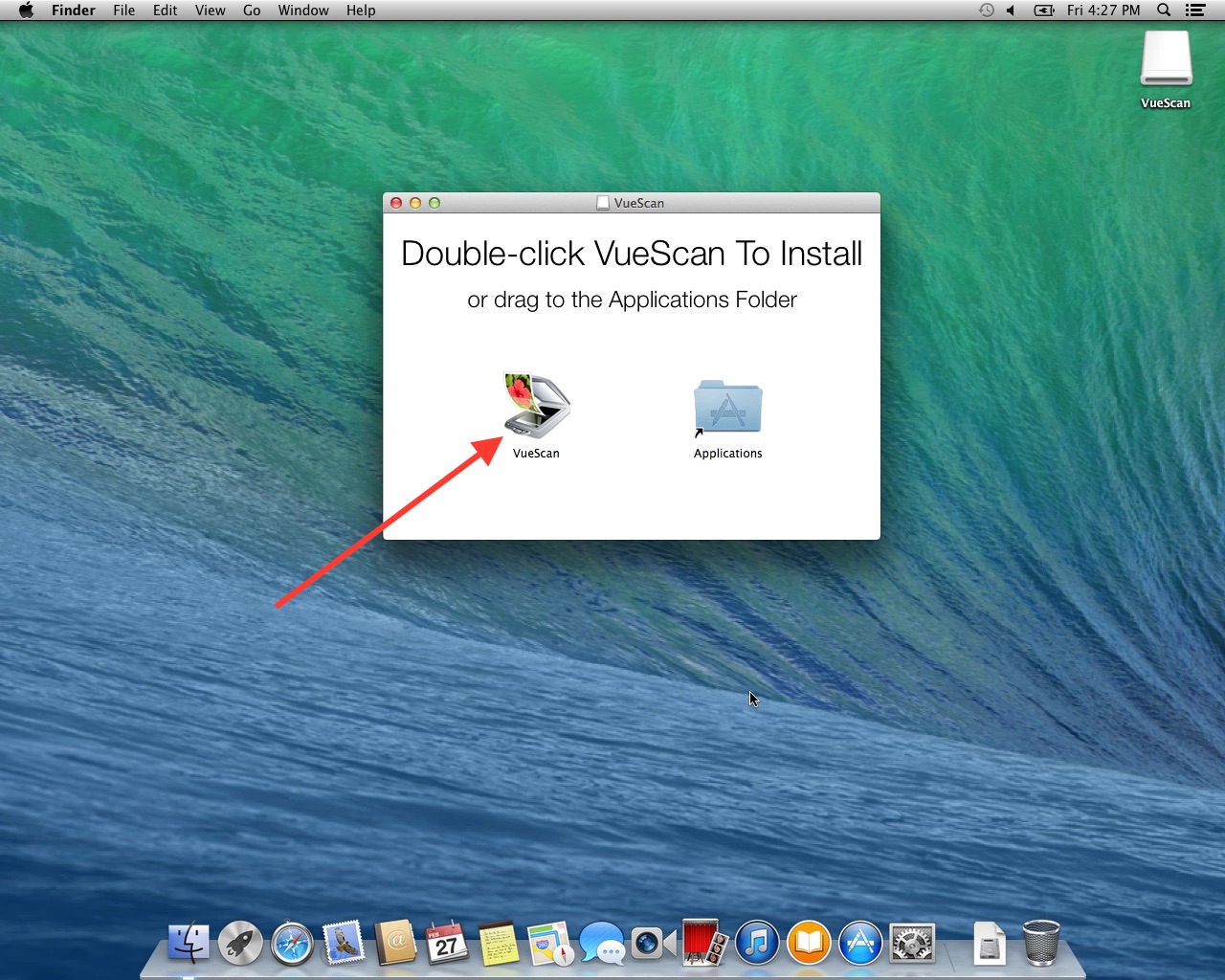The height and width of the screenshot is (980, 1225).
Task: Open Launchpad rocket icon in Dock
Action: point(240,944)
